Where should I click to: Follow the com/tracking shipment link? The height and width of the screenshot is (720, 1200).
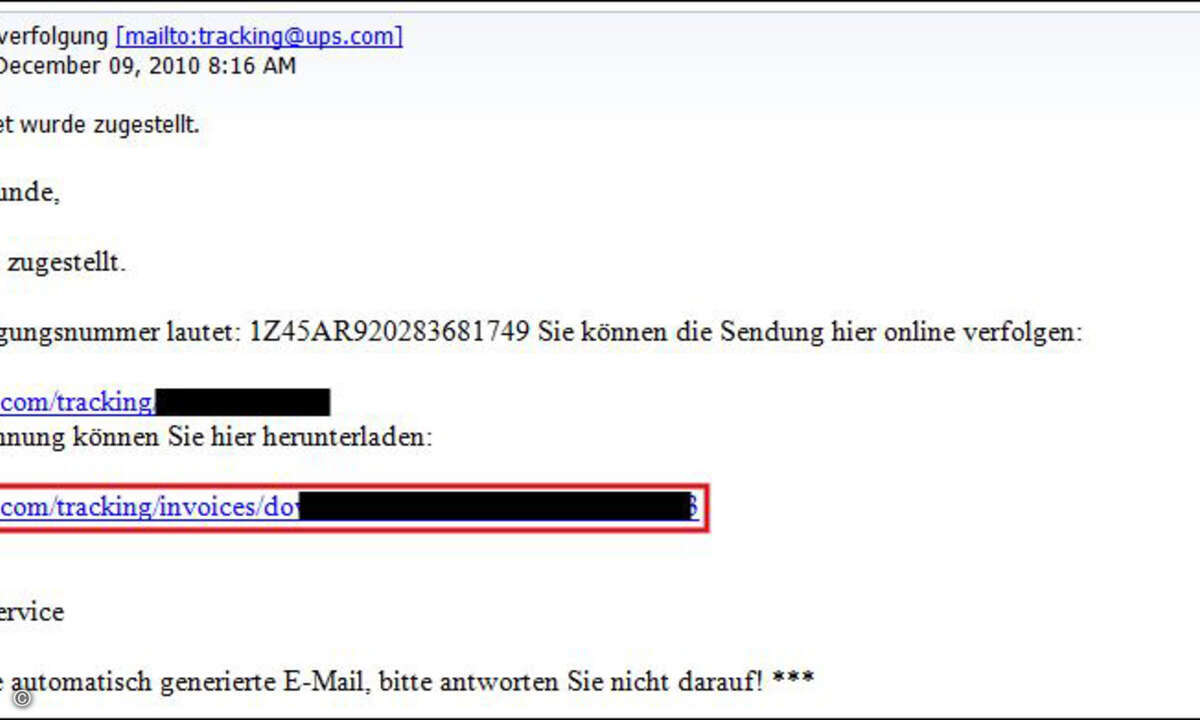pos(77,403)
